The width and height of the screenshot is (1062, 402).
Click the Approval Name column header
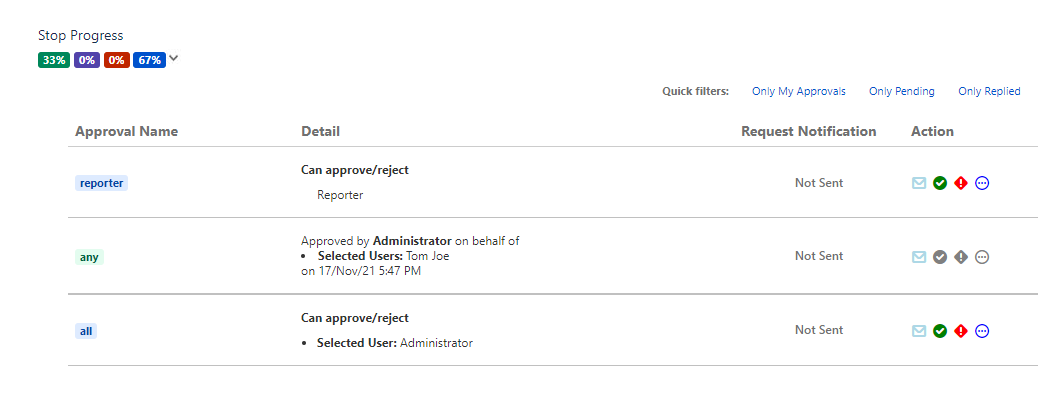[x=126, y=131]
